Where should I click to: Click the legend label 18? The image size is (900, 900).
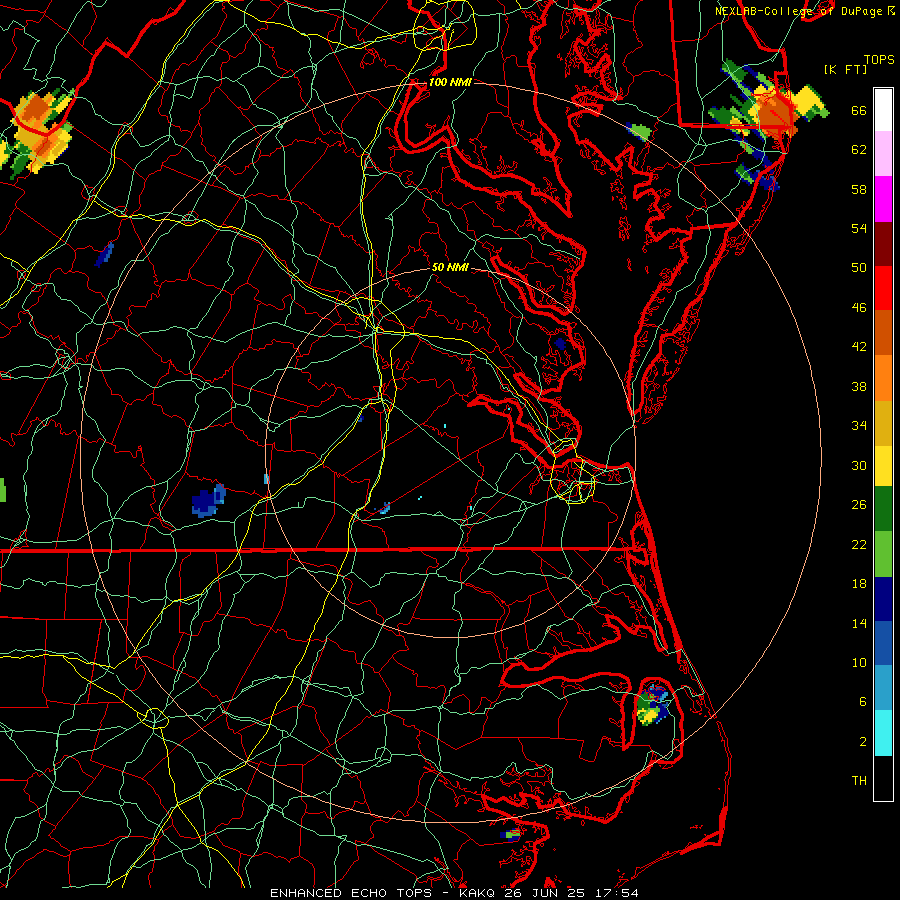click(859, 584)
